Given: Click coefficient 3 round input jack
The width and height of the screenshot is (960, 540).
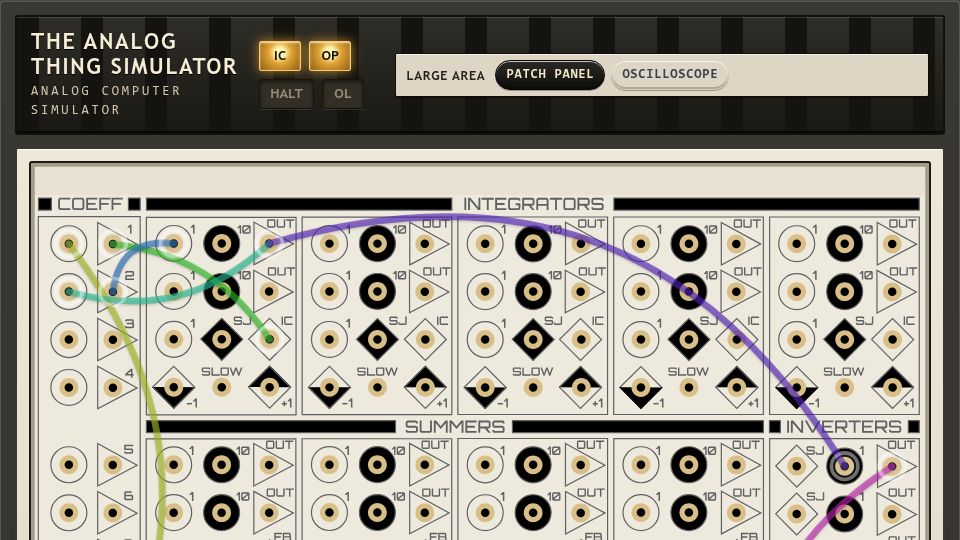Looking at the screenshot, I should pos(69,339).
